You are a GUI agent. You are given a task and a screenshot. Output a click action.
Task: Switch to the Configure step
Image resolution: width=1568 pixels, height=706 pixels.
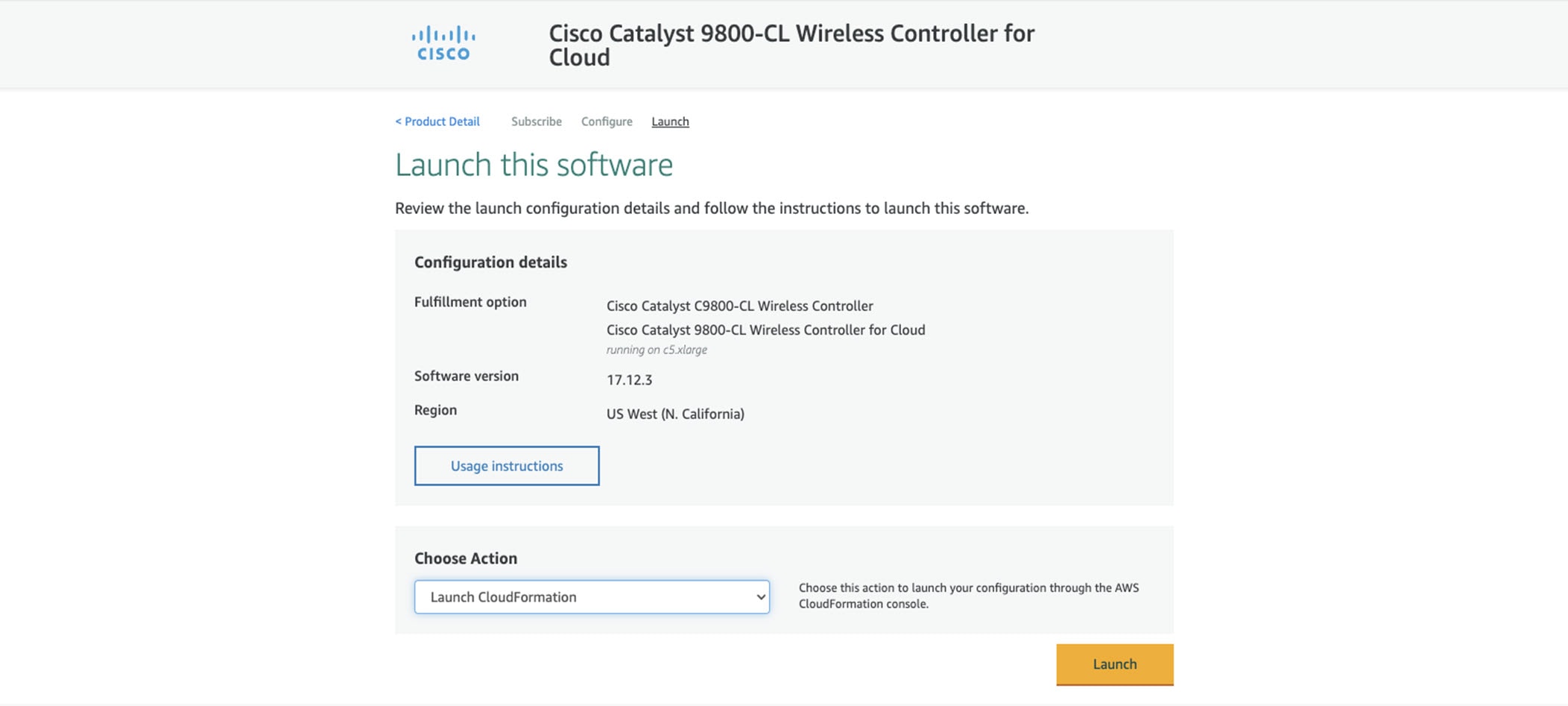(607, 122)
